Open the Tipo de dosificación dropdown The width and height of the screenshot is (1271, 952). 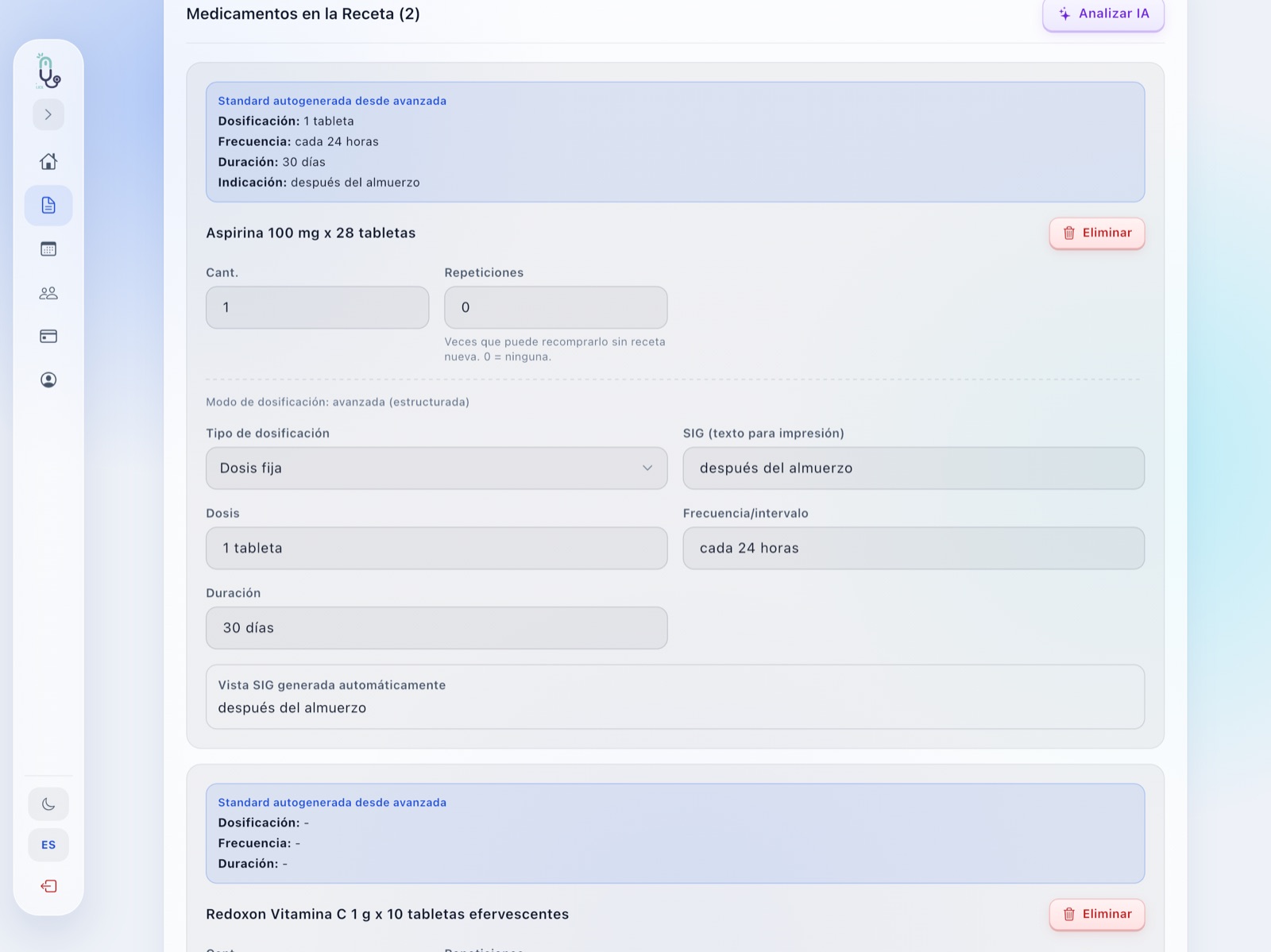coord(437,468)
